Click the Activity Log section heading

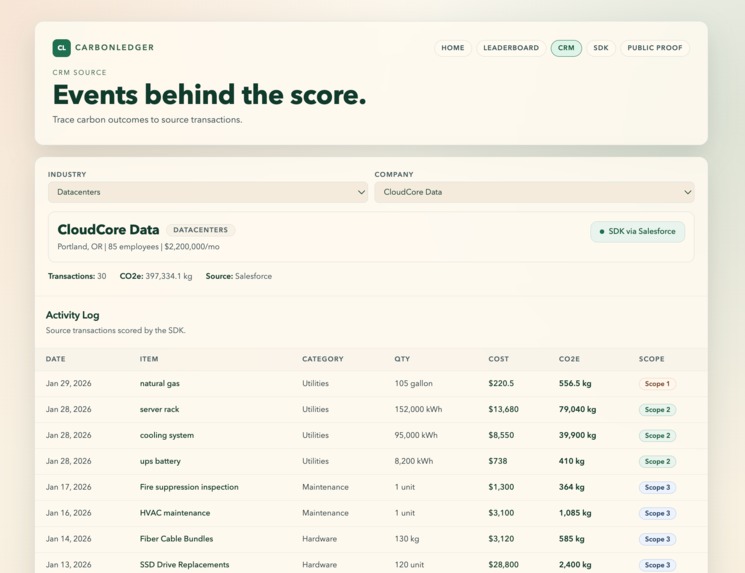point(73,315)
